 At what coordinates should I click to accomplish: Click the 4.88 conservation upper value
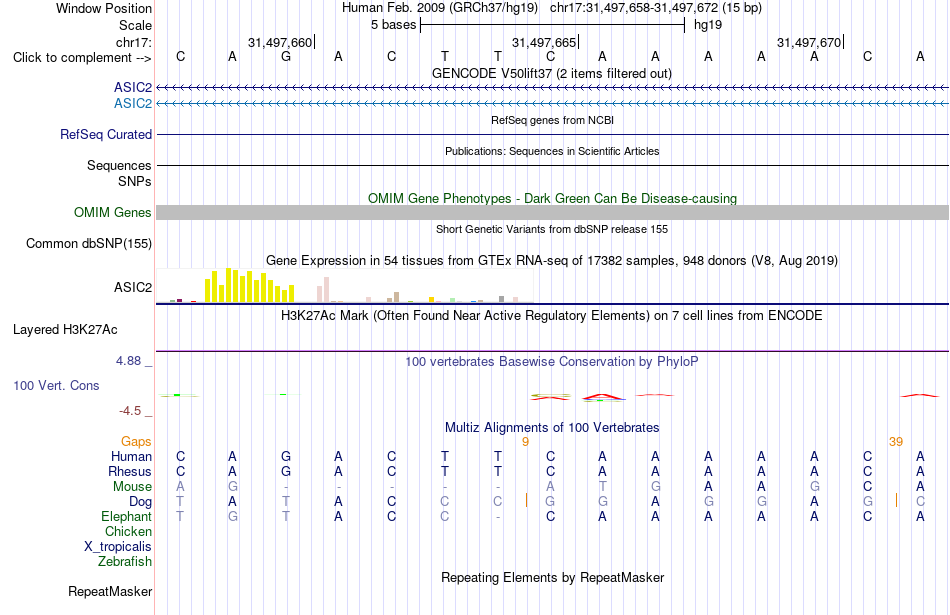(x=128, y=361)
